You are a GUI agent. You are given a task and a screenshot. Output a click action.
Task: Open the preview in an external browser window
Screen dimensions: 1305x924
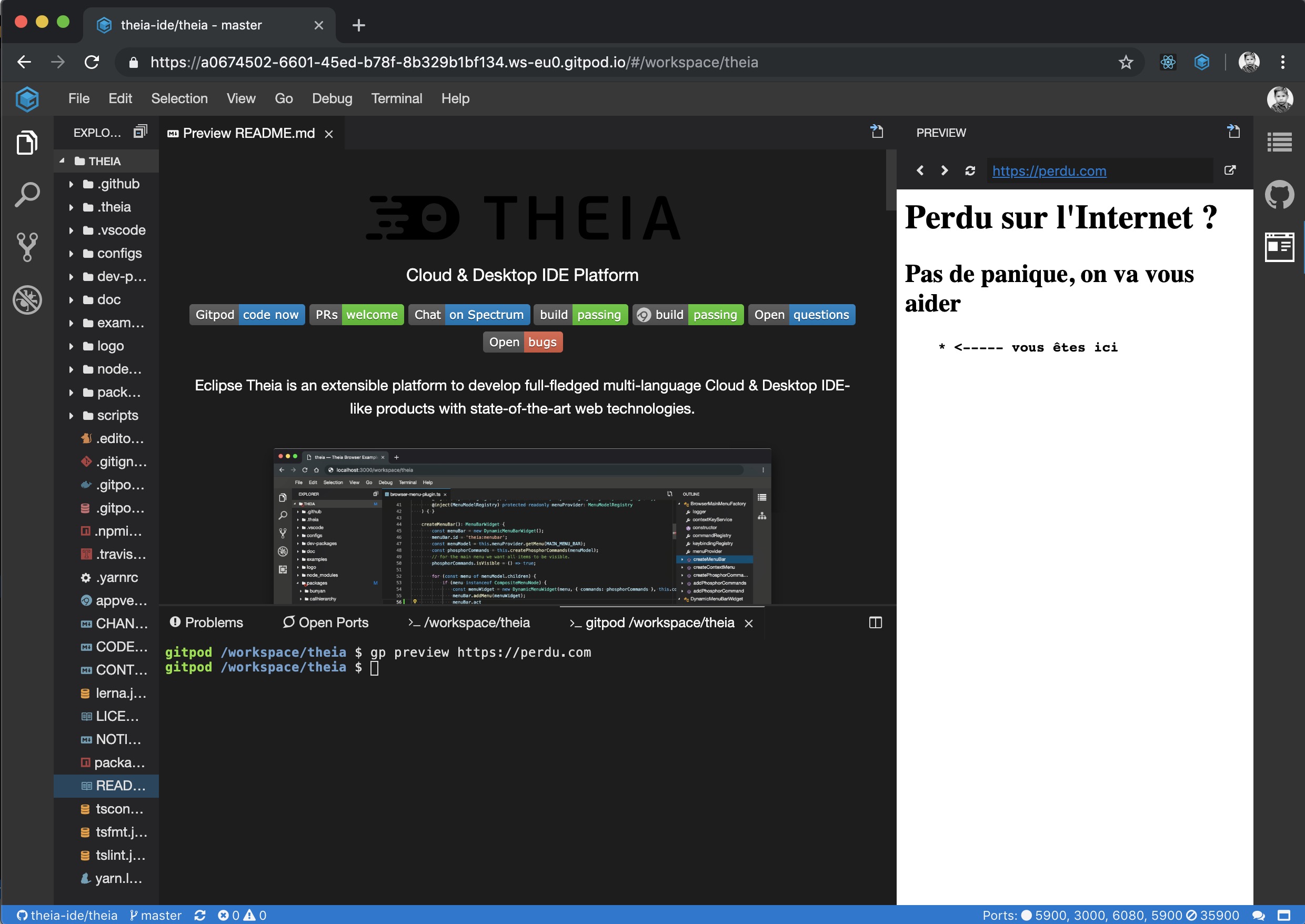1230,170
